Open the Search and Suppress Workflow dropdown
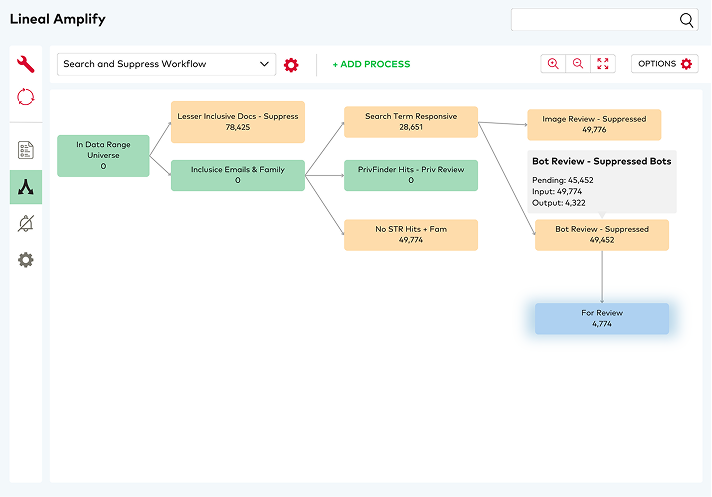This screenshot has width=712, height=497. tap(166, 64)
